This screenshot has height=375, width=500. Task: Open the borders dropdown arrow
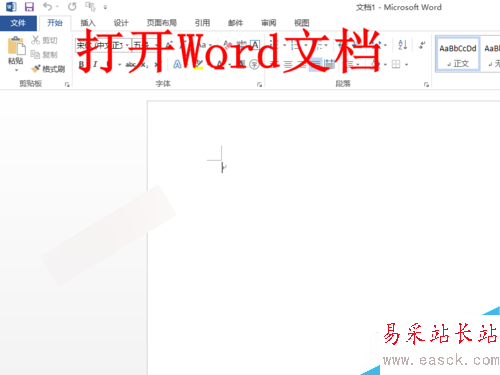407,65
